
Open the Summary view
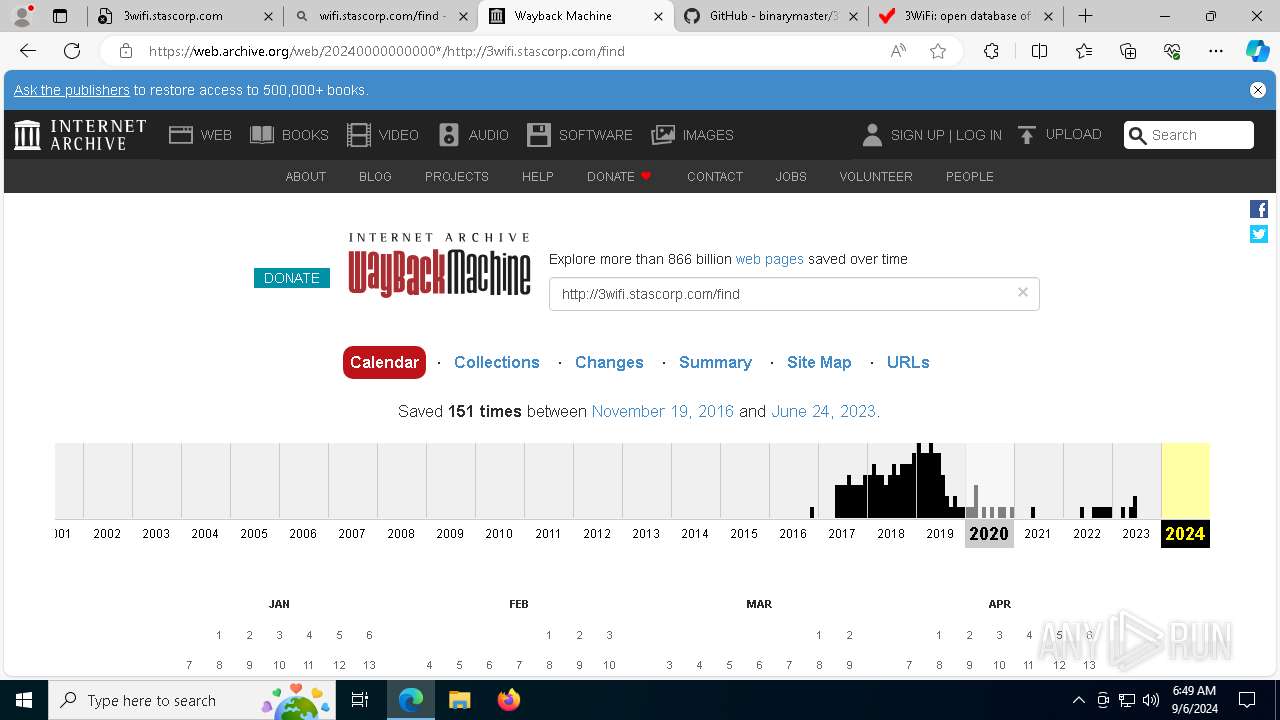tap(715, 362)
